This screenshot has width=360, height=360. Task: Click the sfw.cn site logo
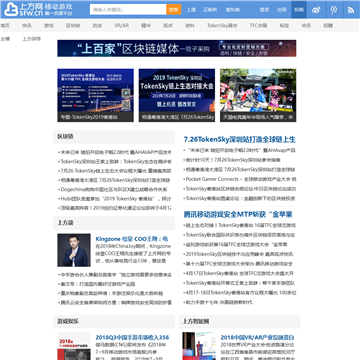37,9
